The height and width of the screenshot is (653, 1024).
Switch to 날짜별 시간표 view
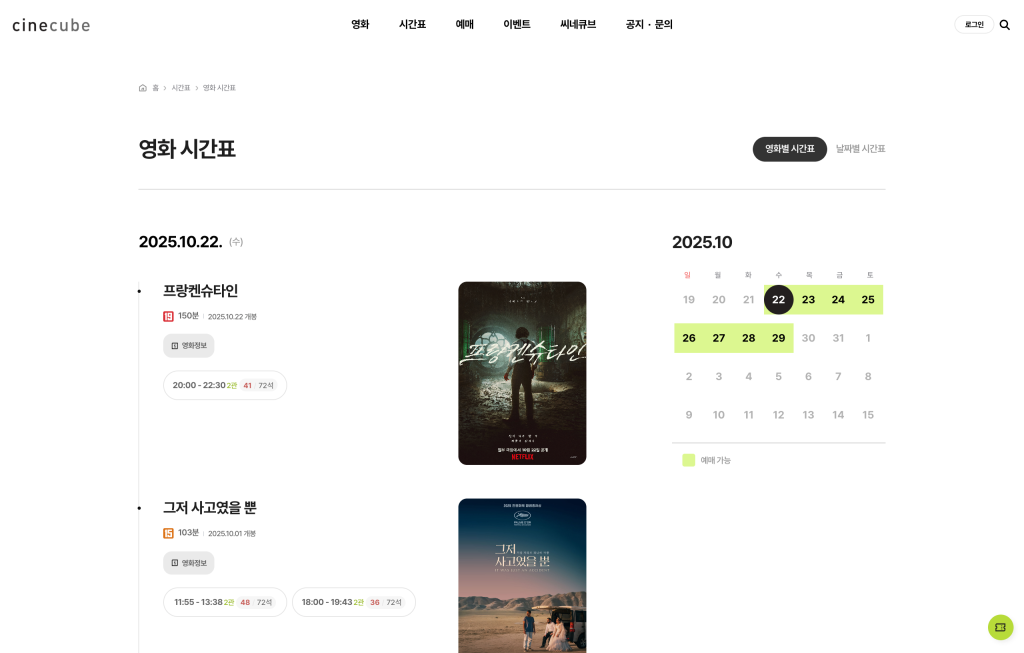tap(860, 149)
